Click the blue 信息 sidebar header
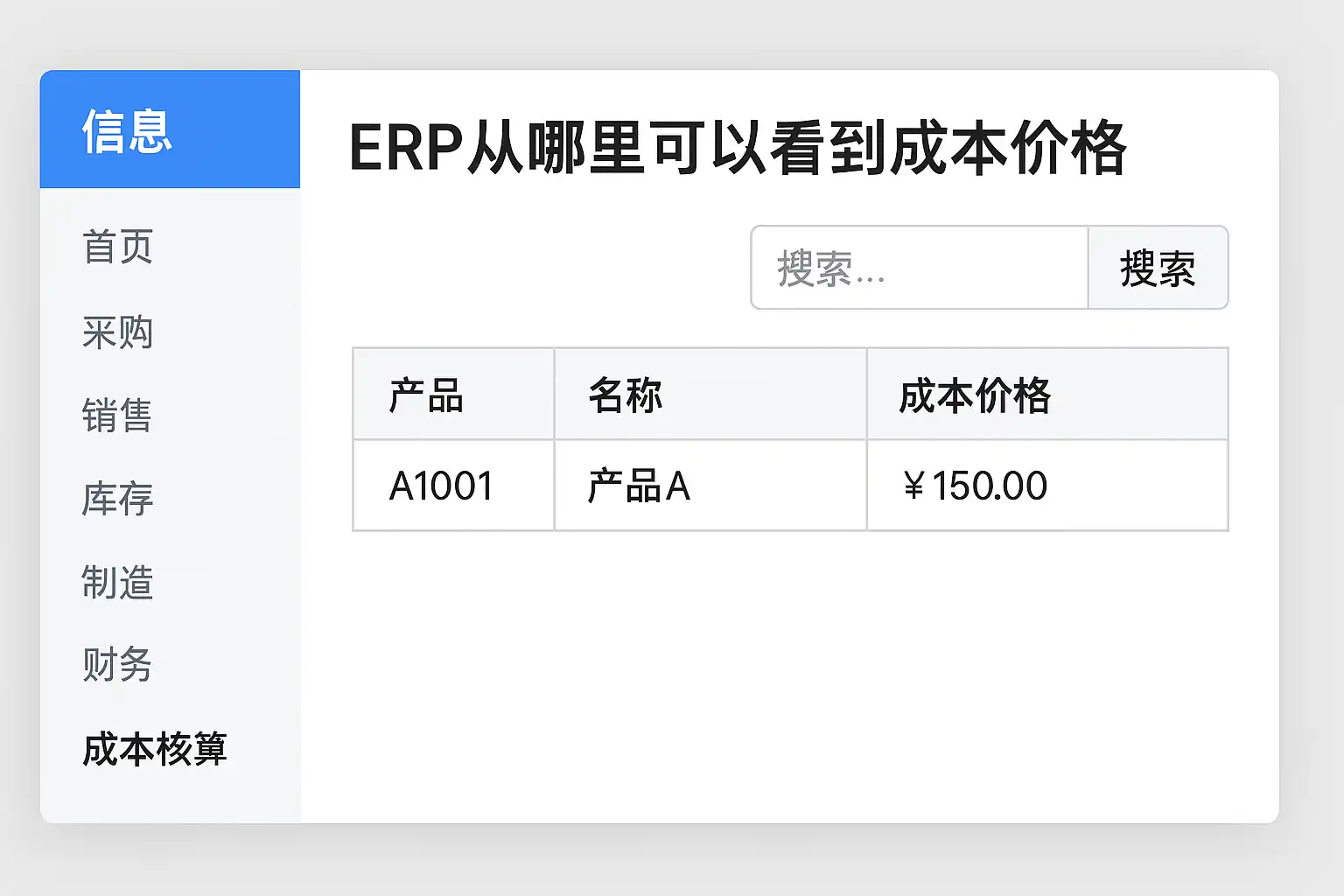 coord(170,129)
